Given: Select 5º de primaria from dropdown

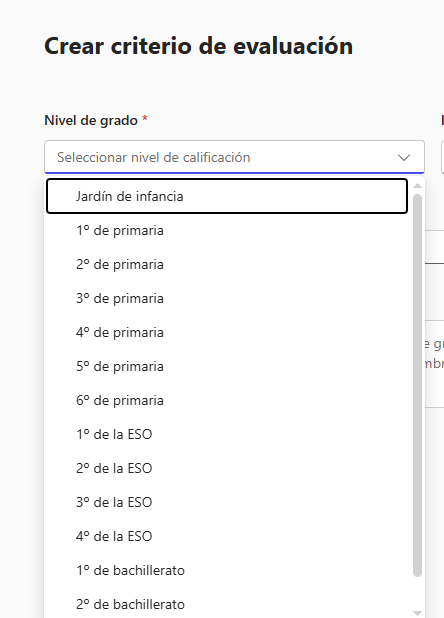Looking at the screenshot, I should pyautogui.click(x=227, y=367).
